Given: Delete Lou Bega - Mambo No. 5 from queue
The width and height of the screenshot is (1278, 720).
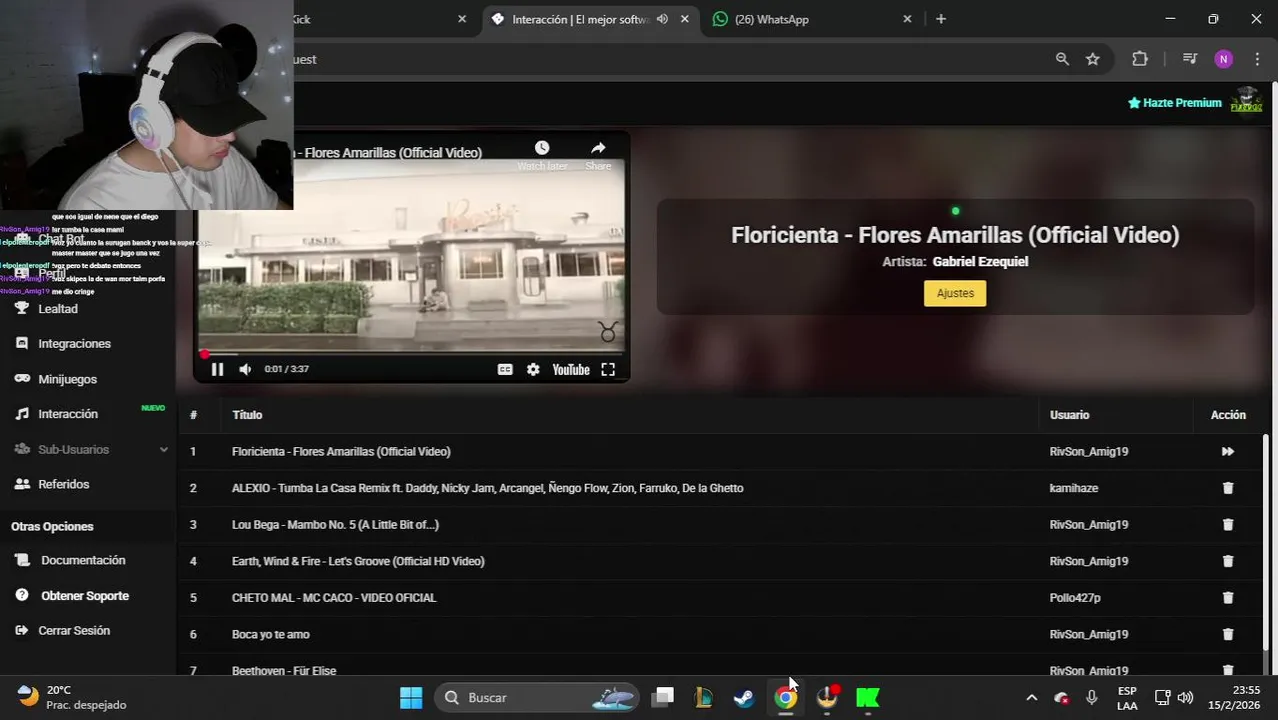Looking at the screenshot, I should click(1228, 525).
